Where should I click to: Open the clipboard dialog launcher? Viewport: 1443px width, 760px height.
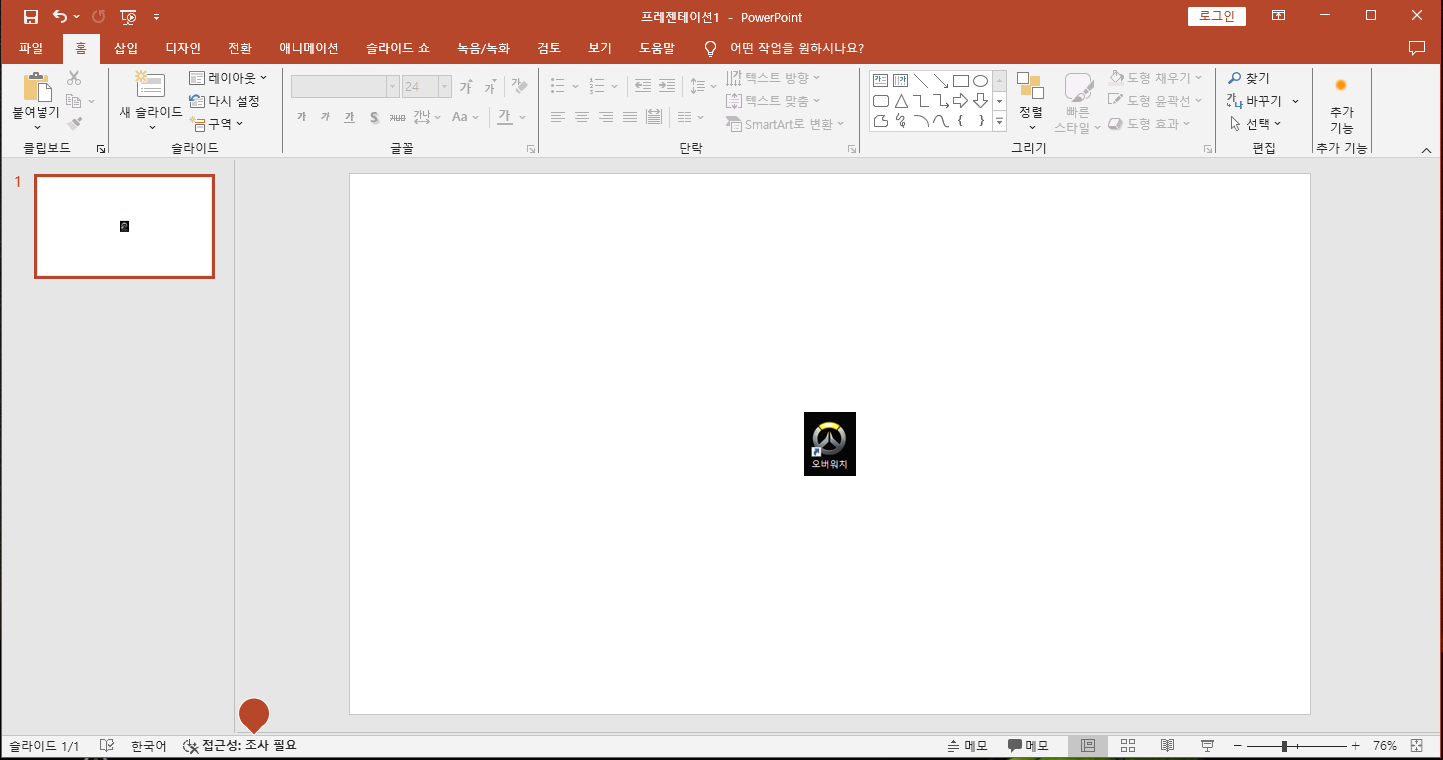coord(100,149)
